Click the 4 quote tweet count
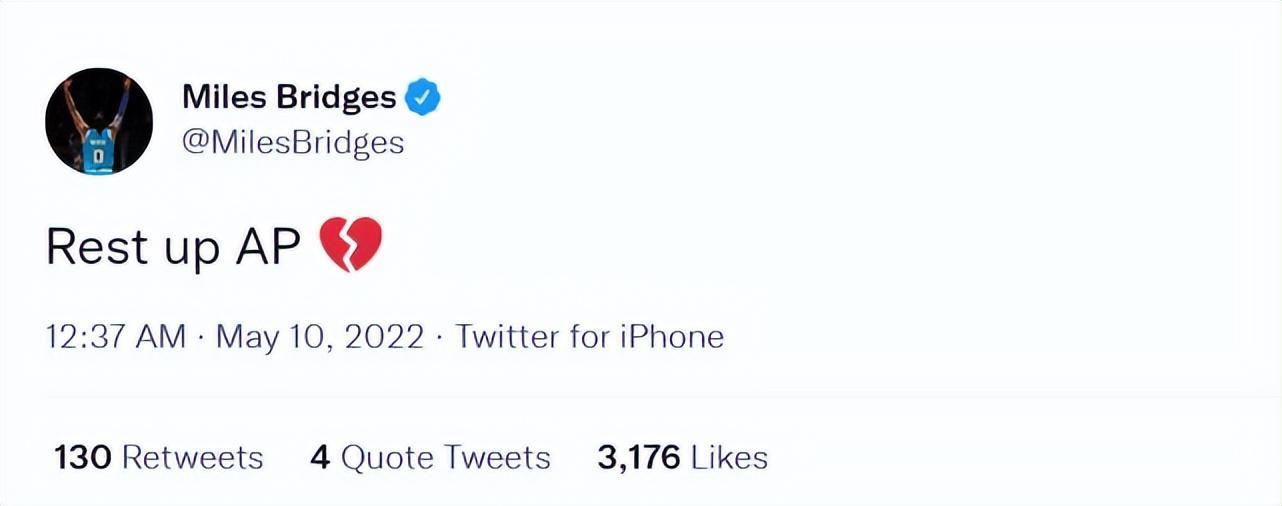The width and height of the screenshot is (1282, 506). coord(320,458)
